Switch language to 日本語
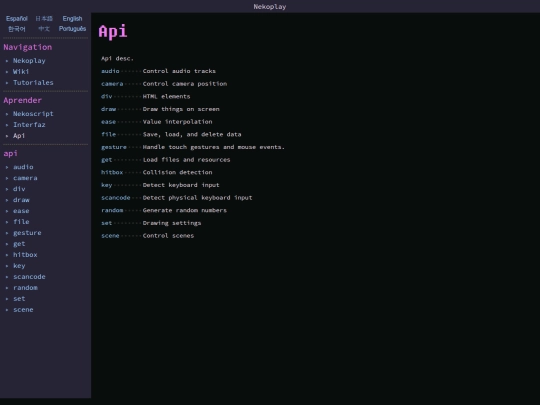Screen dimensions: 540x405 [x=44, y=19]
